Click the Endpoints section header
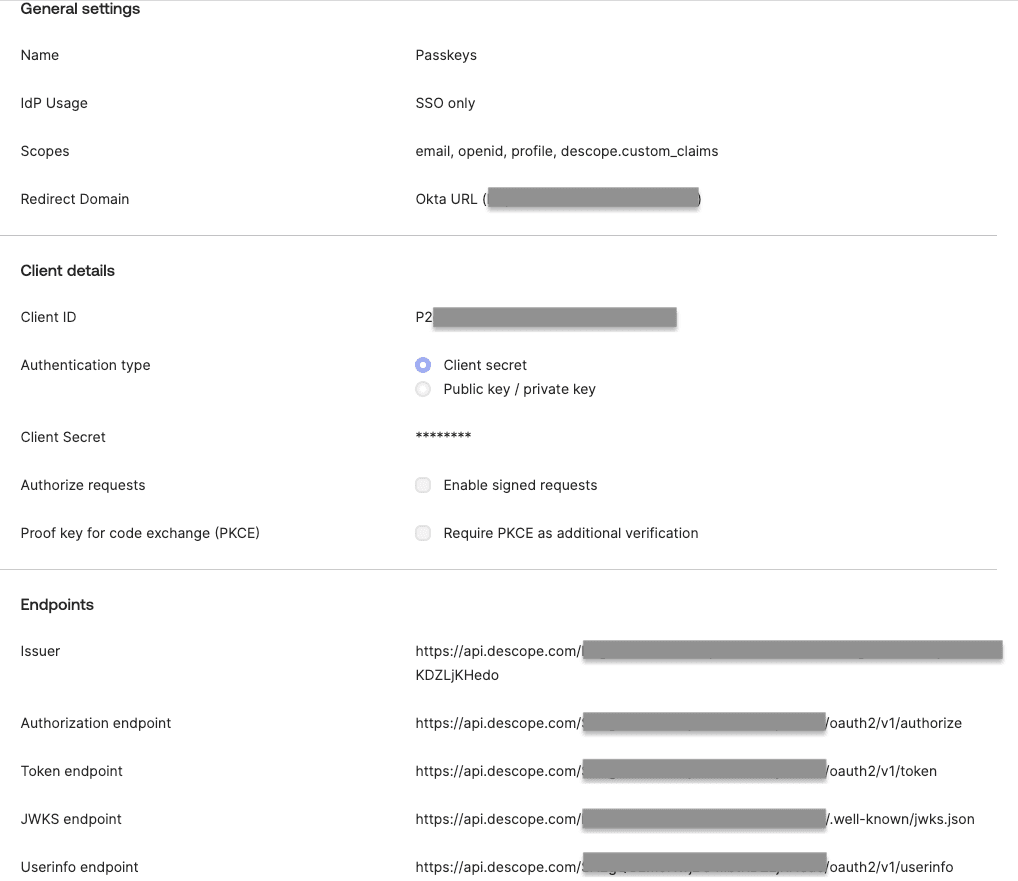The width and height of the screenshot is (1018, 881). 57,604
